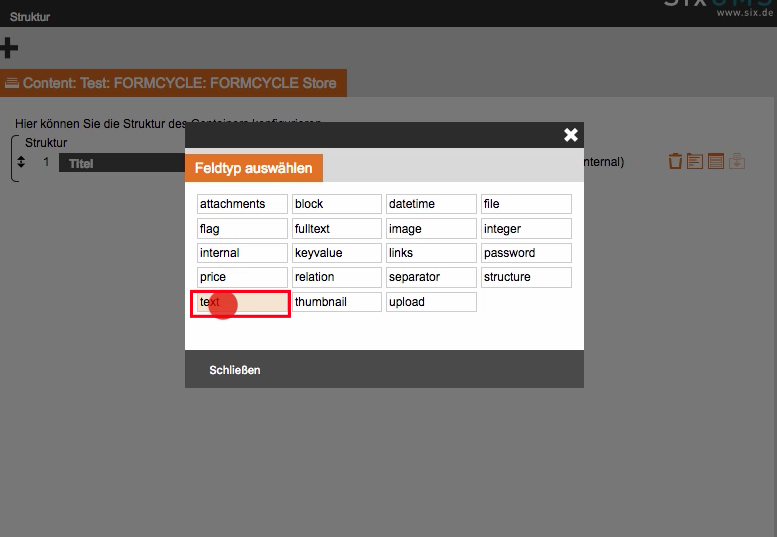Screen dimensions: 777x537
Task: Choose the upload field type
Action: [431, 302]
